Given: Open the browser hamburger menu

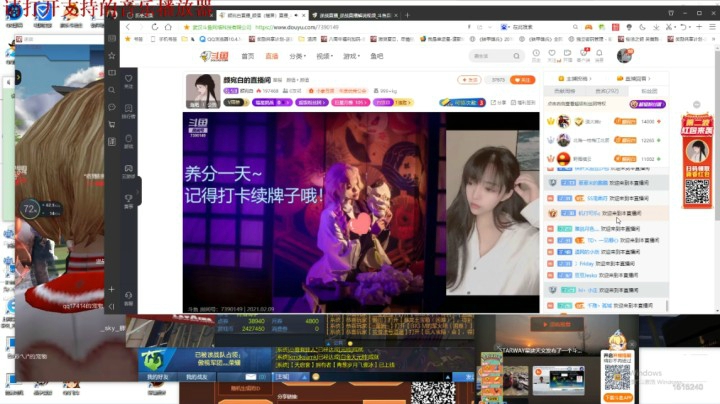Looking at the screenshot, I should coord(712,27).
